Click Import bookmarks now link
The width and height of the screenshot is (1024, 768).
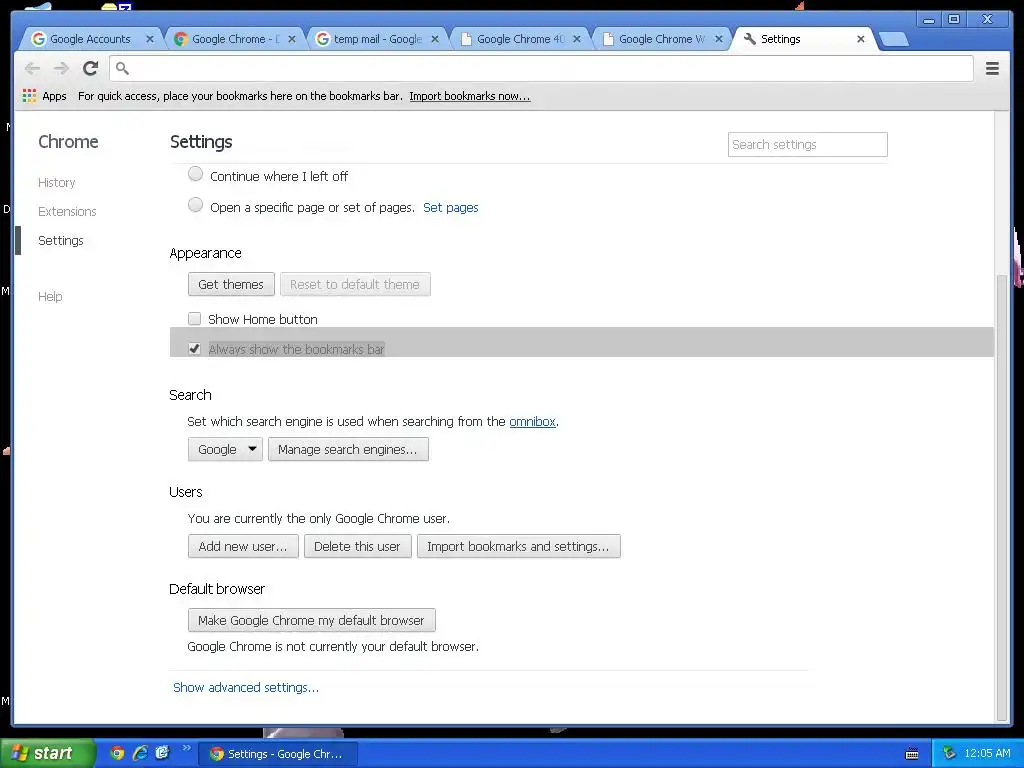pyautogui.click(x=470, y=96)
